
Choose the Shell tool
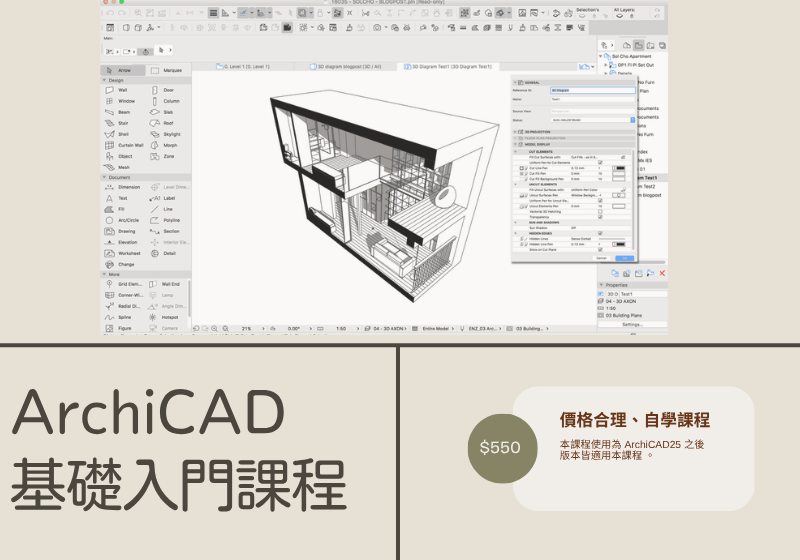click(x=117, y=135)
